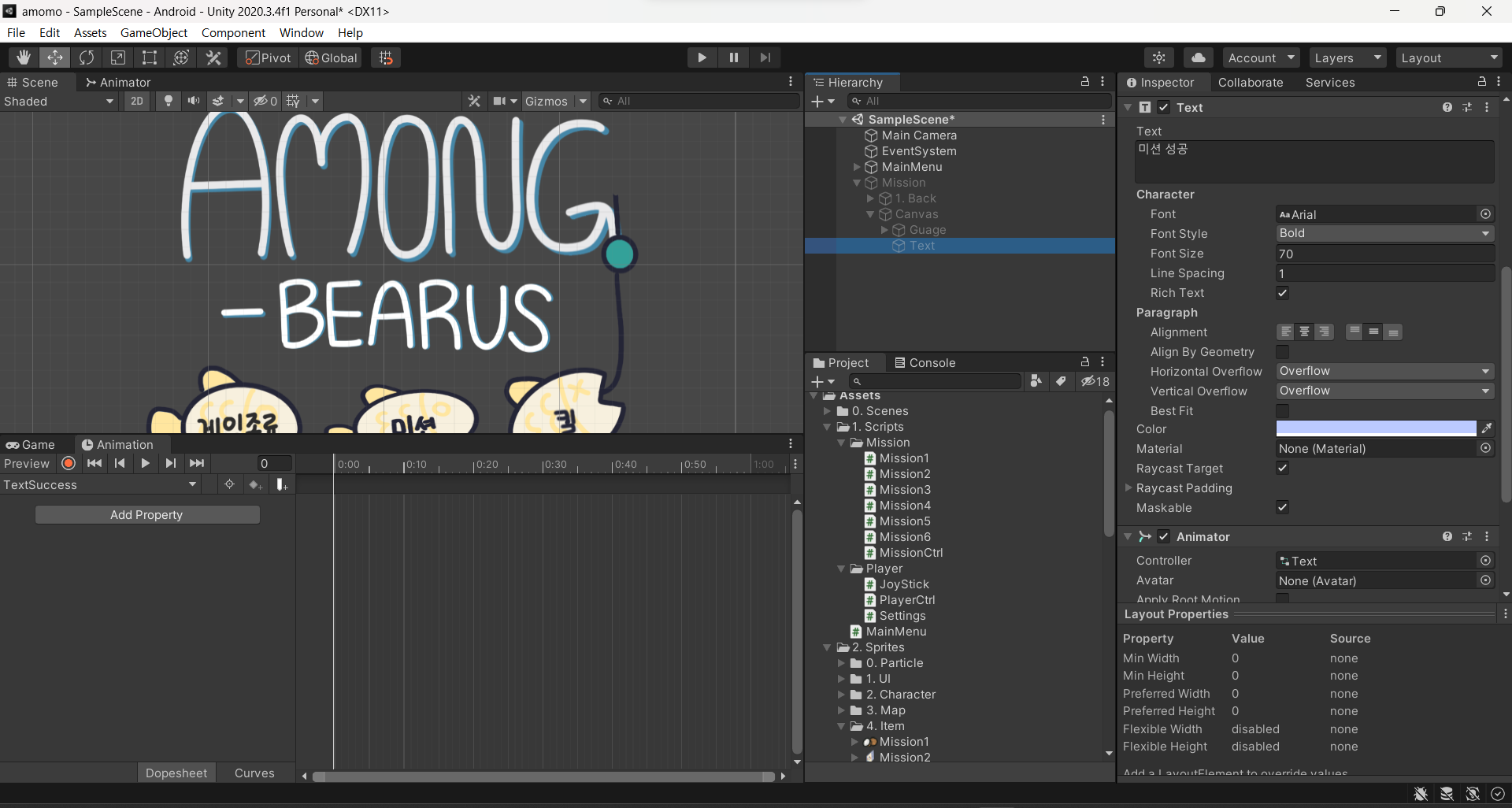Toggle Raycast Target checkbox

click(x=1283, y=468)
